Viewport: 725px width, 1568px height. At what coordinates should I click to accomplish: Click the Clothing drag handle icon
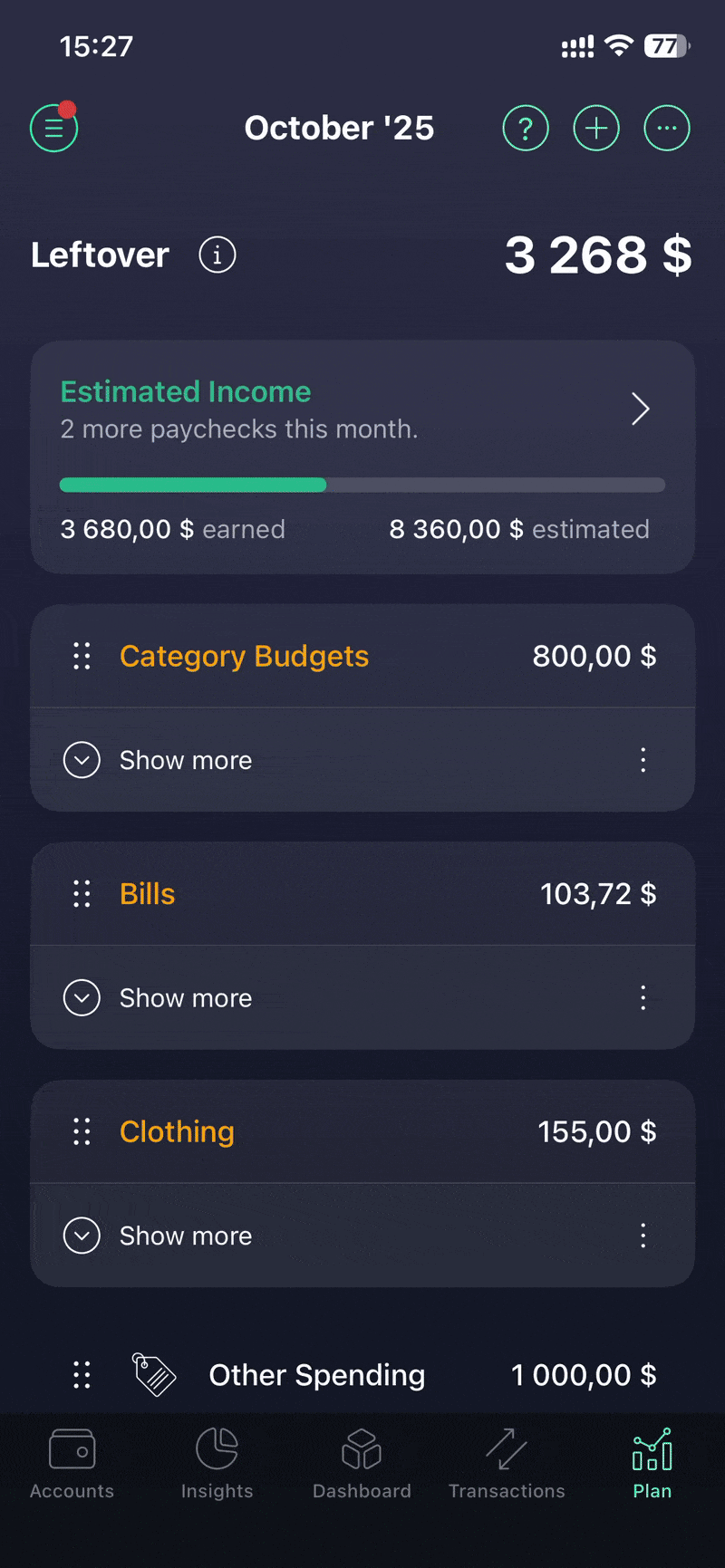tap(82, 1131)
